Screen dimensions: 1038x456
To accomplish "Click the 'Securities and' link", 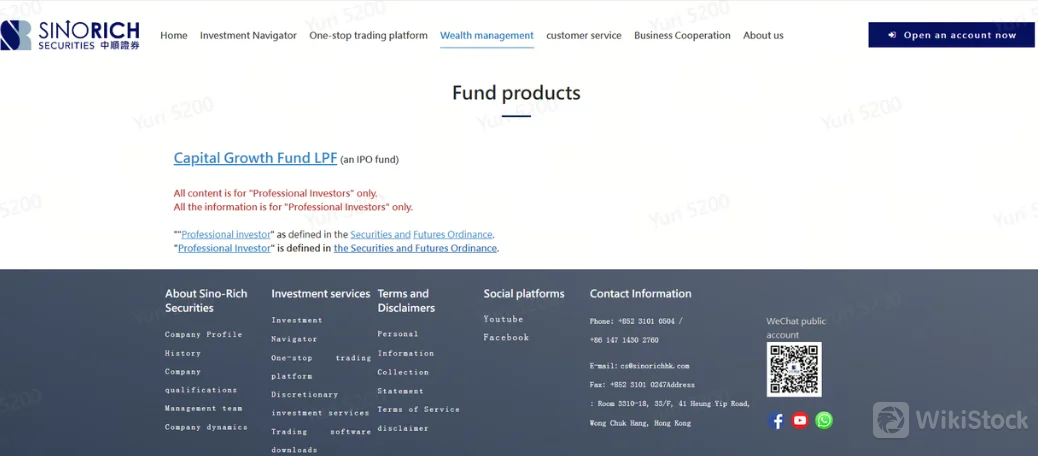I will tap(381, 234).
